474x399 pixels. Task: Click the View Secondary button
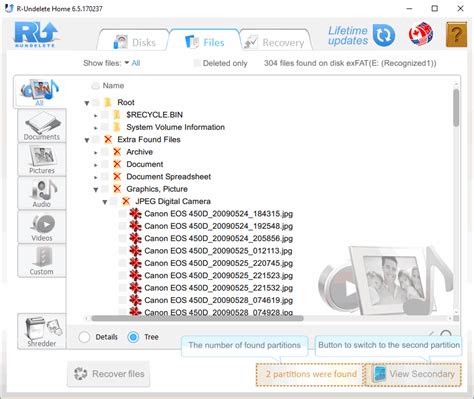click(414, 374)
